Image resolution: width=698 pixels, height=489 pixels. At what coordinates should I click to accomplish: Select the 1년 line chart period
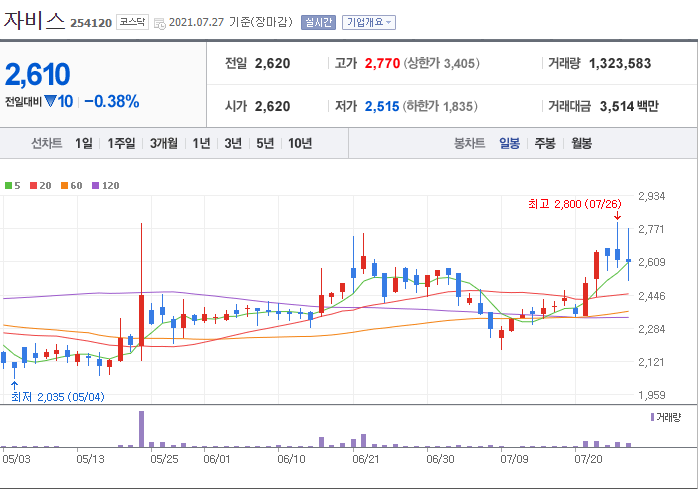(x=201, y=143)
